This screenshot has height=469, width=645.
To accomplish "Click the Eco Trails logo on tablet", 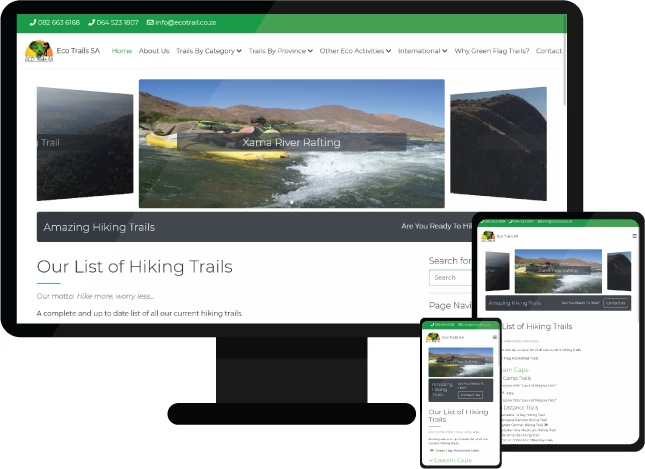I will click(489, 236).
